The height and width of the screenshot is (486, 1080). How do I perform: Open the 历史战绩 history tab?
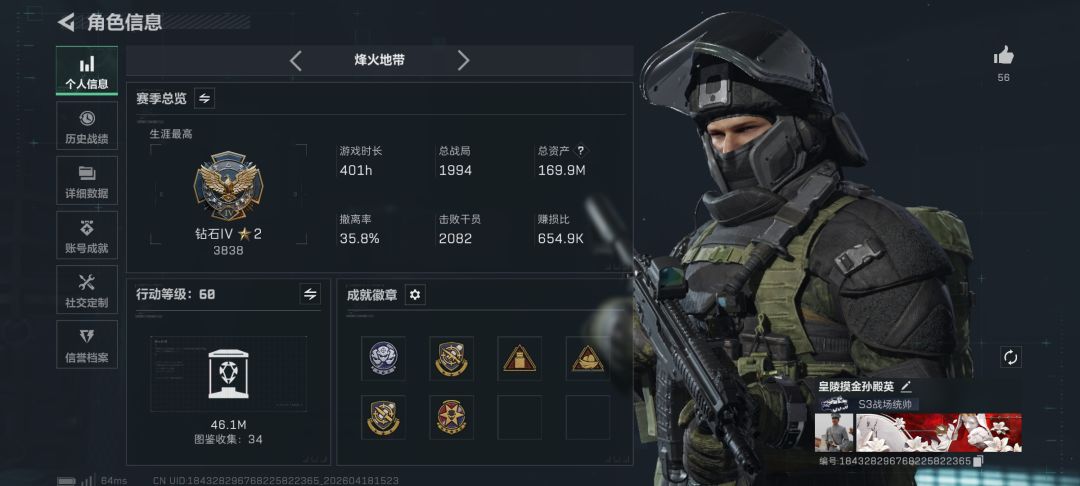pyautogui.click(x=87, y=126)
